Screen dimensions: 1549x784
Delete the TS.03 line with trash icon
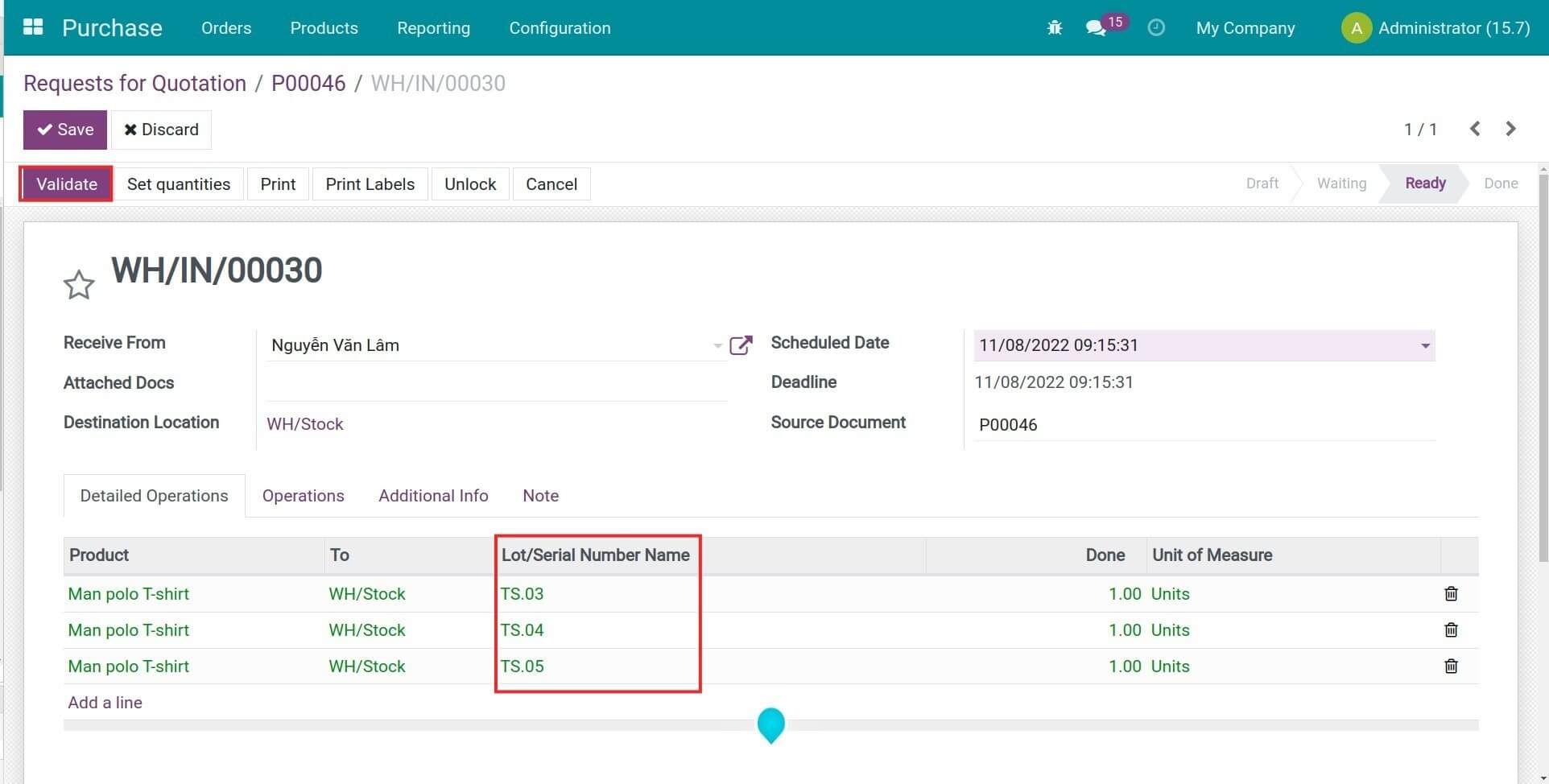(1451, 594)
